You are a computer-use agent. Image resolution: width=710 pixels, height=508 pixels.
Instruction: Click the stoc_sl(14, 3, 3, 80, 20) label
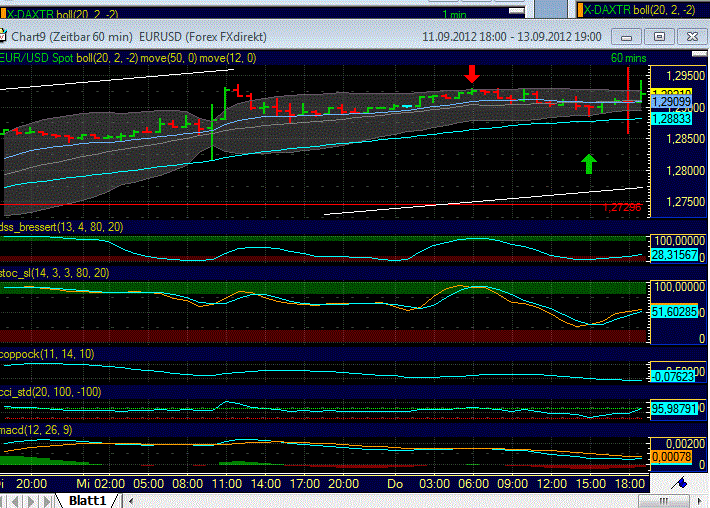click(x=54, y=273)
